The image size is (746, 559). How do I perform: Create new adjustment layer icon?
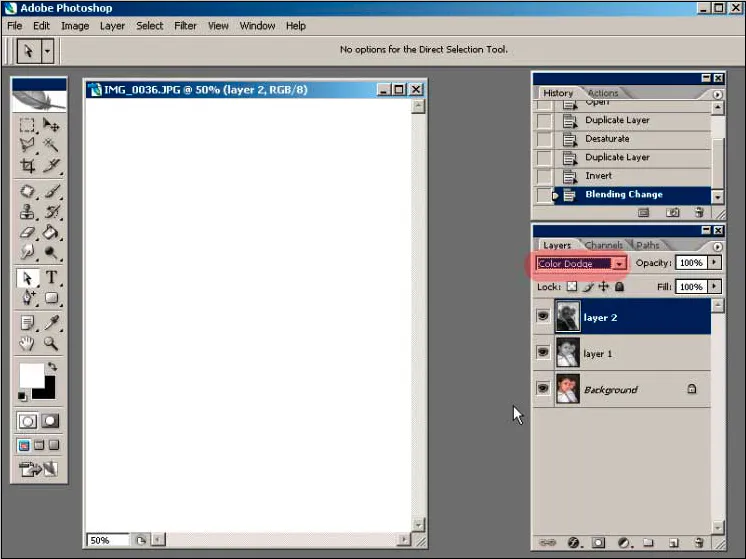623,542
